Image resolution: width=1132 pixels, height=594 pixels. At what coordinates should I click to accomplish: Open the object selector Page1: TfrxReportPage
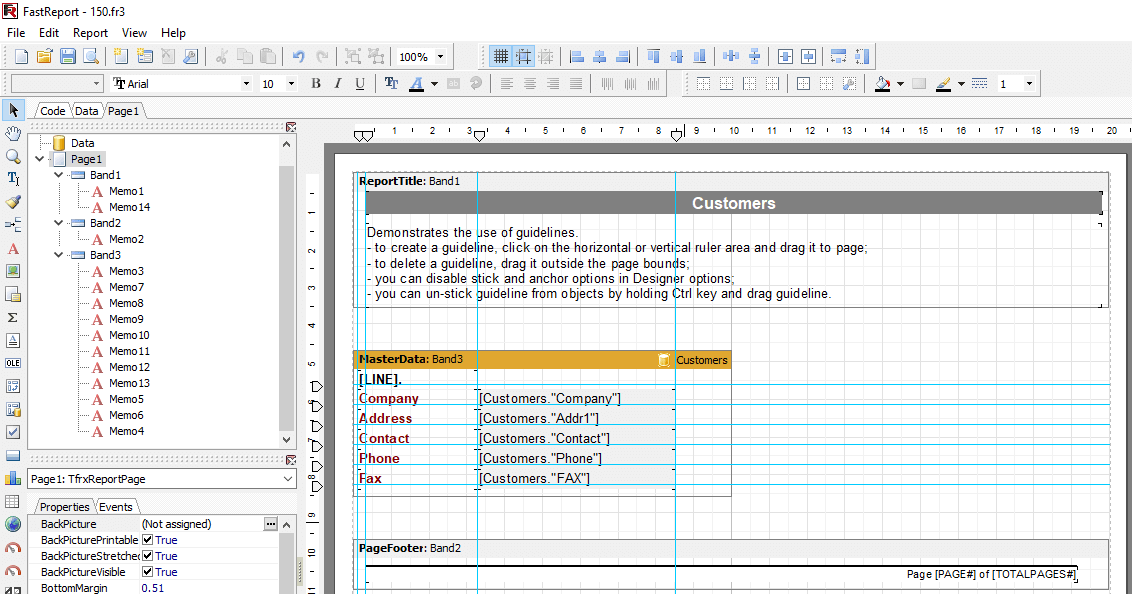(x=162, y=479)
